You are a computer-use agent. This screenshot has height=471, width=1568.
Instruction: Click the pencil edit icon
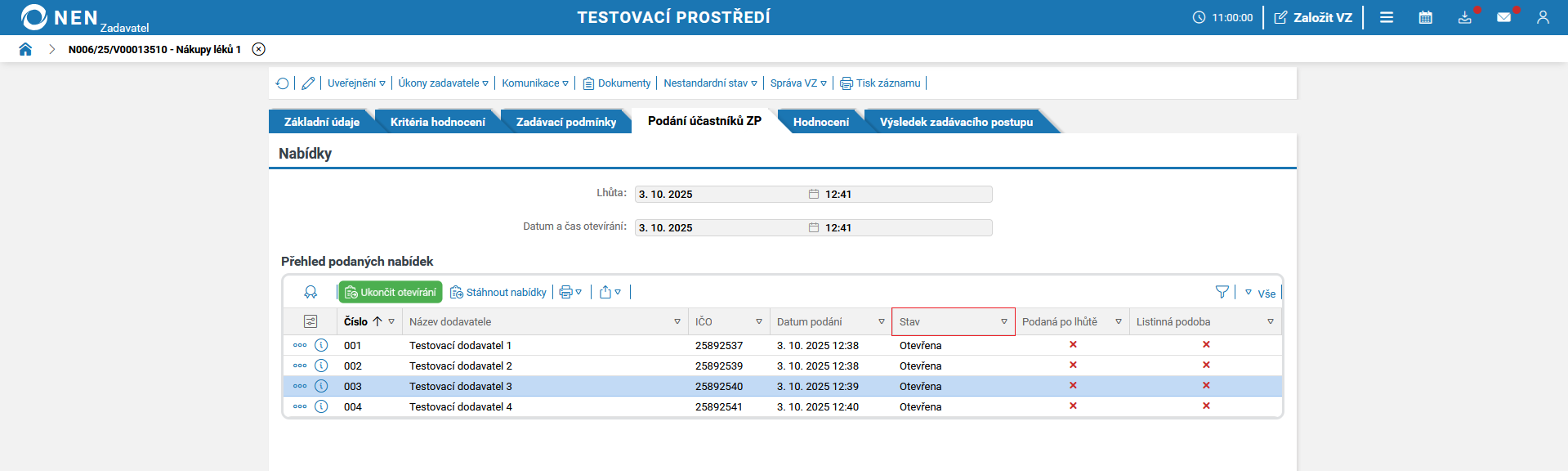click(308, 83)
